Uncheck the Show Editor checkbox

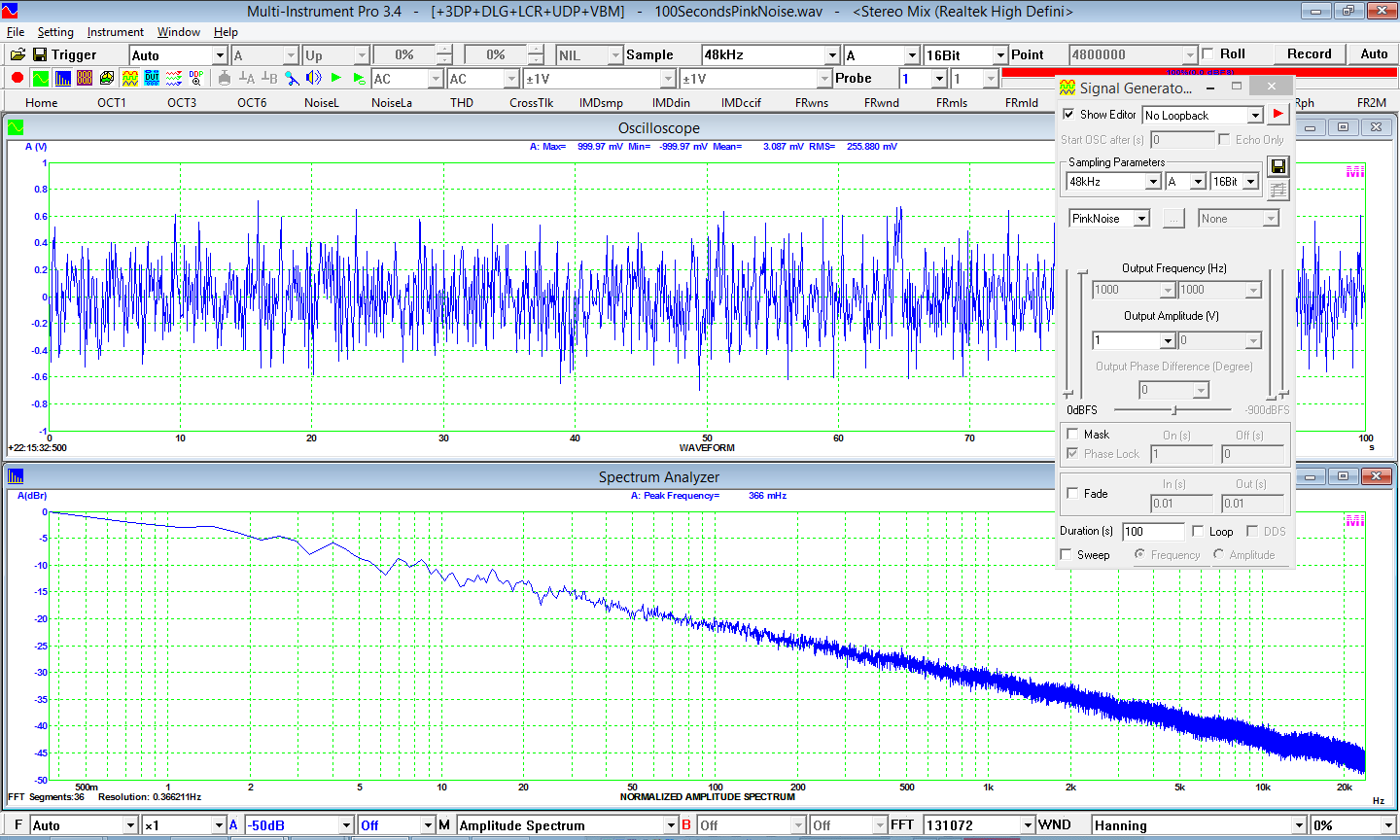coord(1069,115)
